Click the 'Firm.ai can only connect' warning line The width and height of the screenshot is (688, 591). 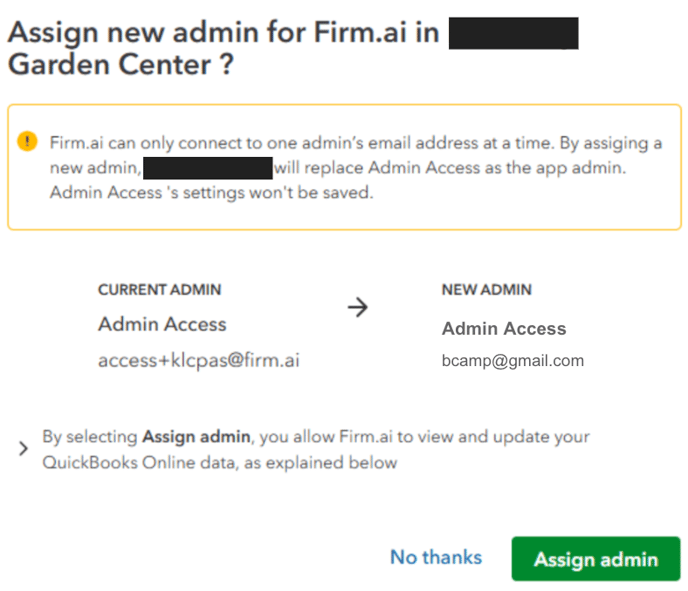355,143
